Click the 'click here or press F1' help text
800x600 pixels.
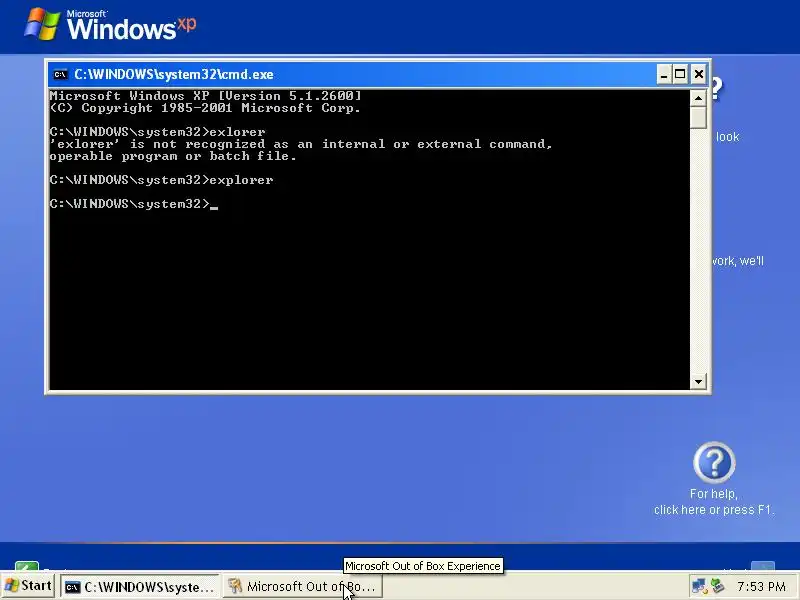point(714,510)
